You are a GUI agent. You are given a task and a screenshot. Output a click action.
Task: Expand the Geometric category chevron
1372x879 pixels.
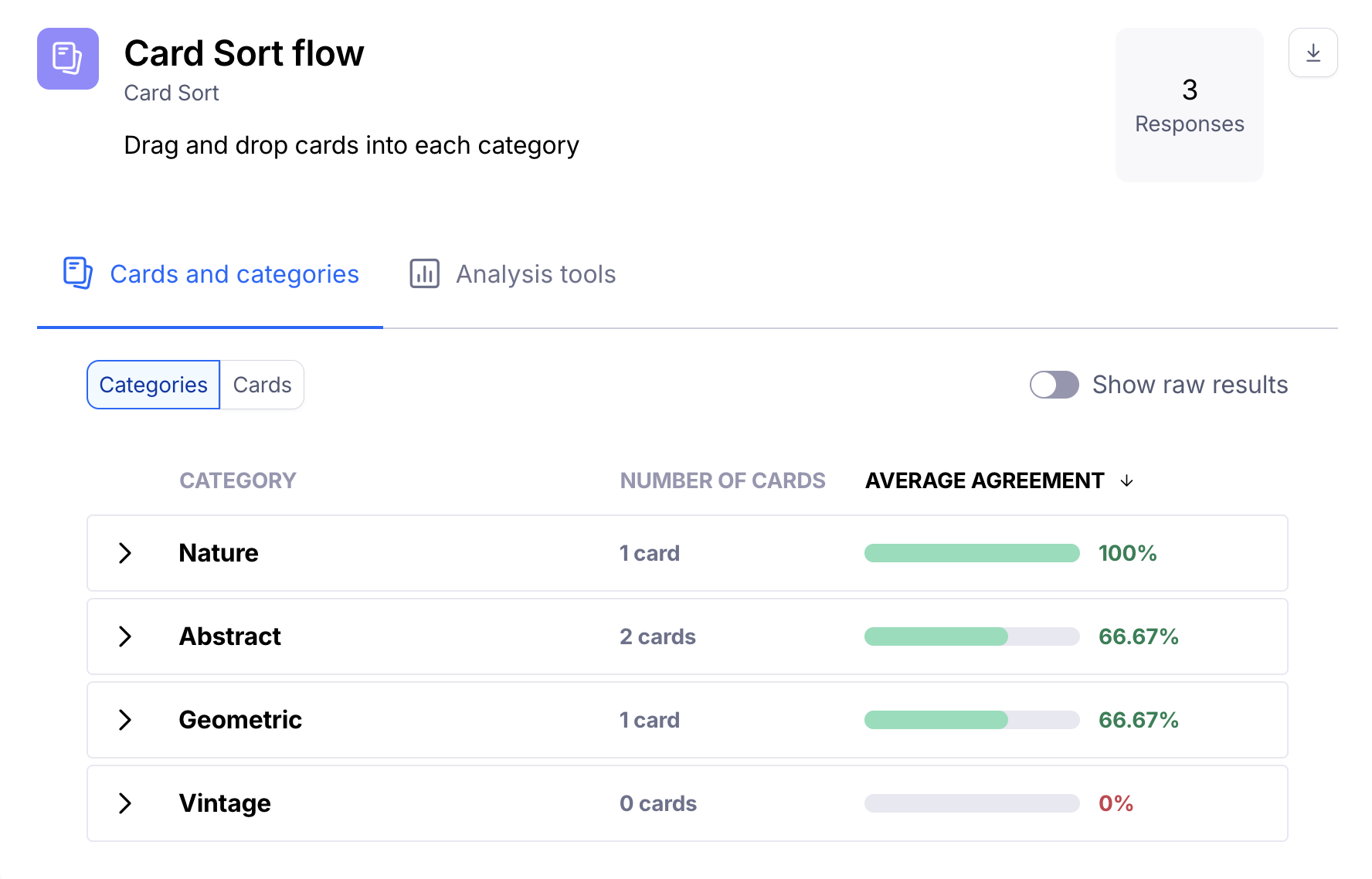click(125, 720)
